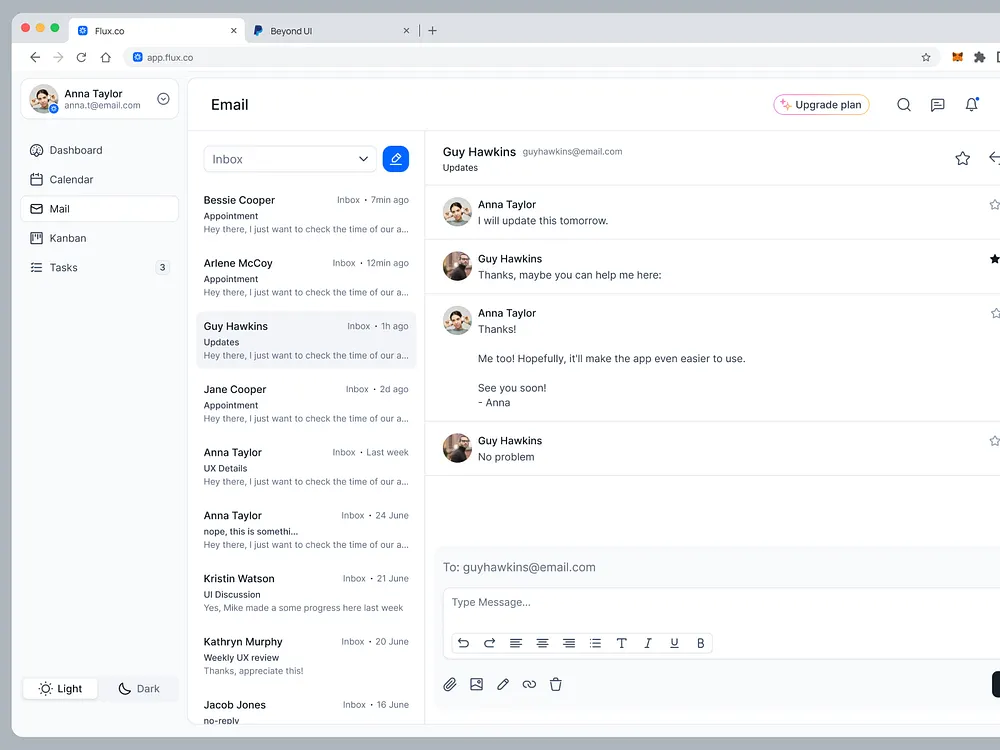Click the blue compose email pencil icon
The height and width of the screenshot is (750, 1000).
[396, 158]
